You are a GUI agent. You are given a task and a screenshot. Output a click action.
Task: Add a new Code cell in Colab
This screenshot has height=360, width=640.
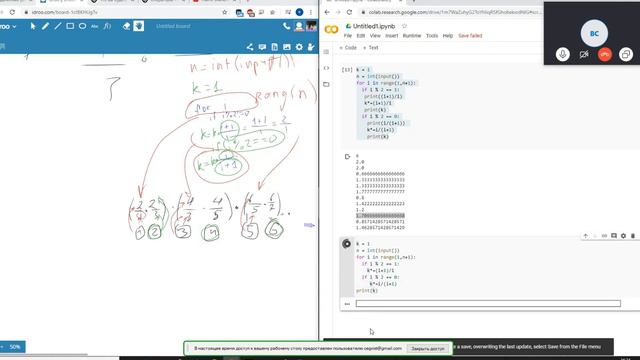click(348, 48)
